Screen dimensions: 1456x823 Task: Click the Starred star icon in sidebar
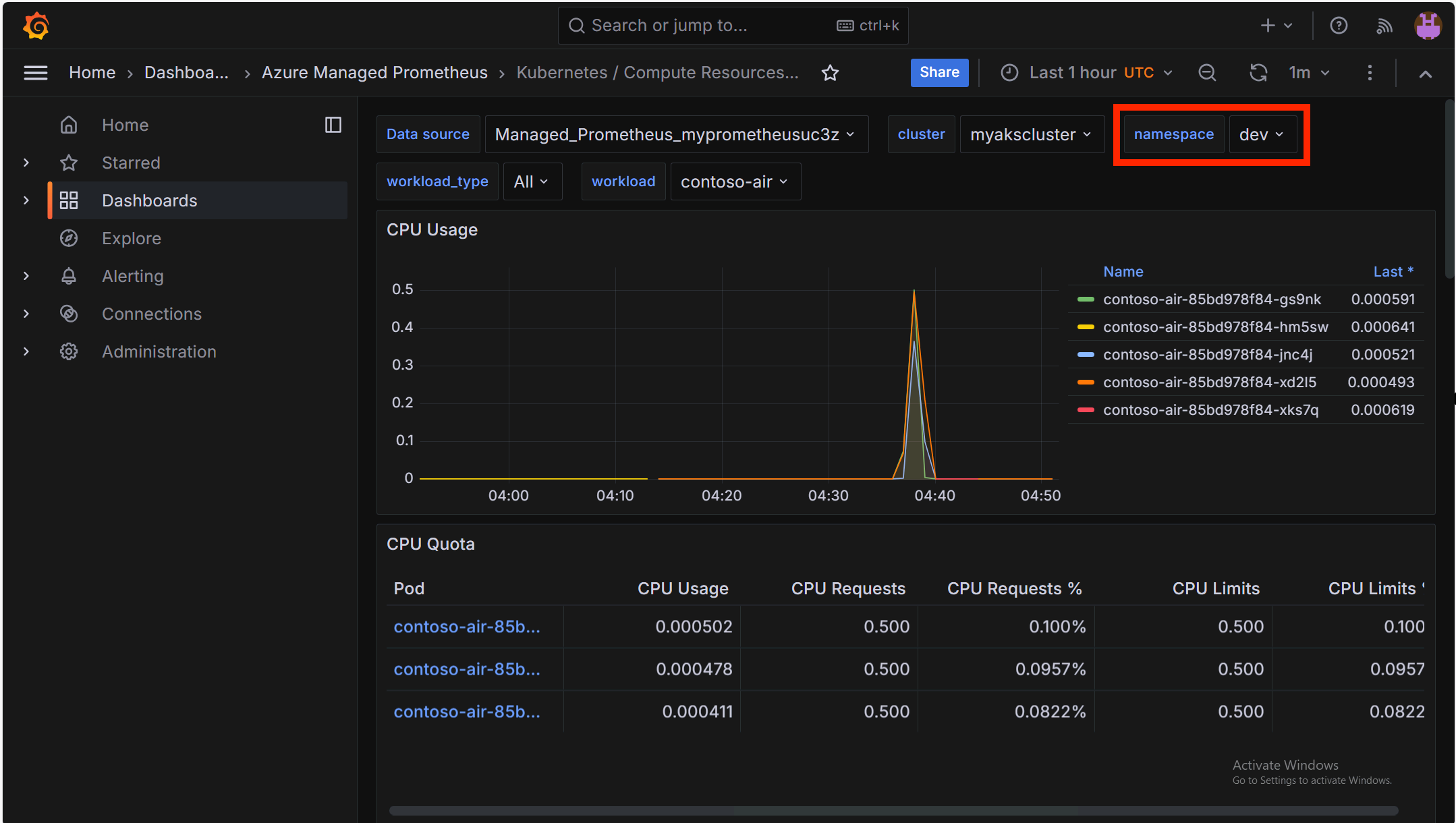click(x=69, y=163)
